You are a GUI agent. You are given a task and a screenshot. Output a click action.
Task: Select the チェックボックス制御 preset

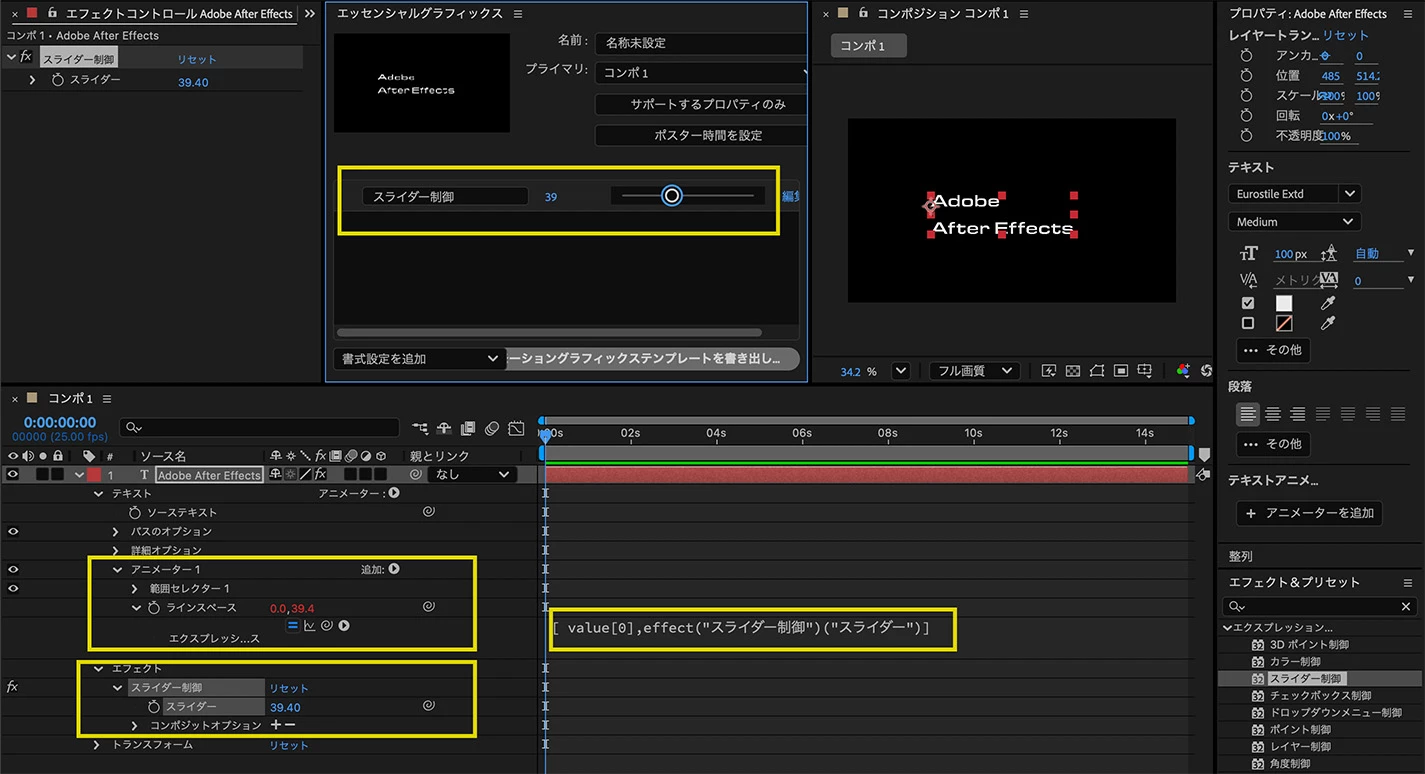(1320, 696)
